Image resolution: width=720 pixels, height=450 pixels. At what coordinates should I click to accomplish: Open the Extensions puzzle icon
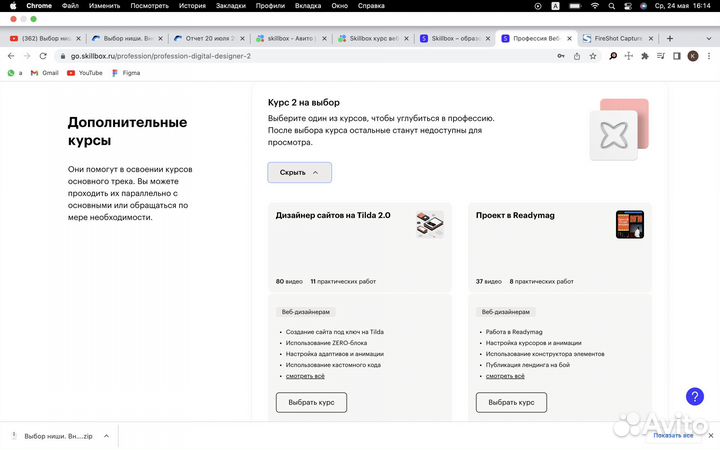pyautogui.click(x=645, y=56)
